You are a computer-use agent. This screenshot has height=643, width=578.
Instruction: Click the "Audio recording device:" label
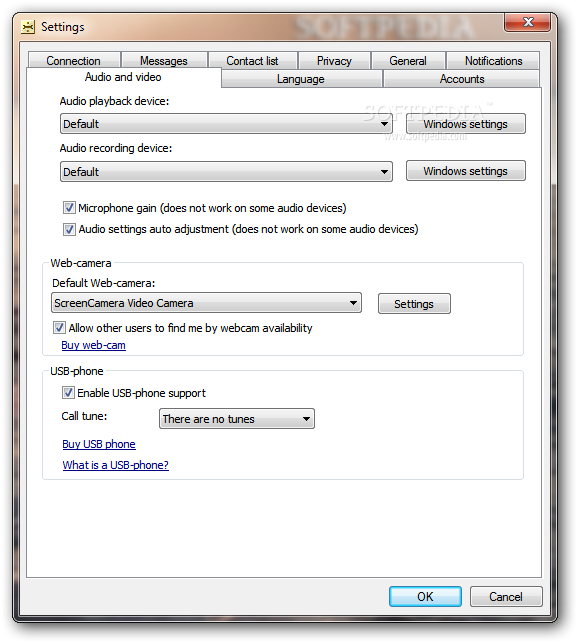point(116,148)
